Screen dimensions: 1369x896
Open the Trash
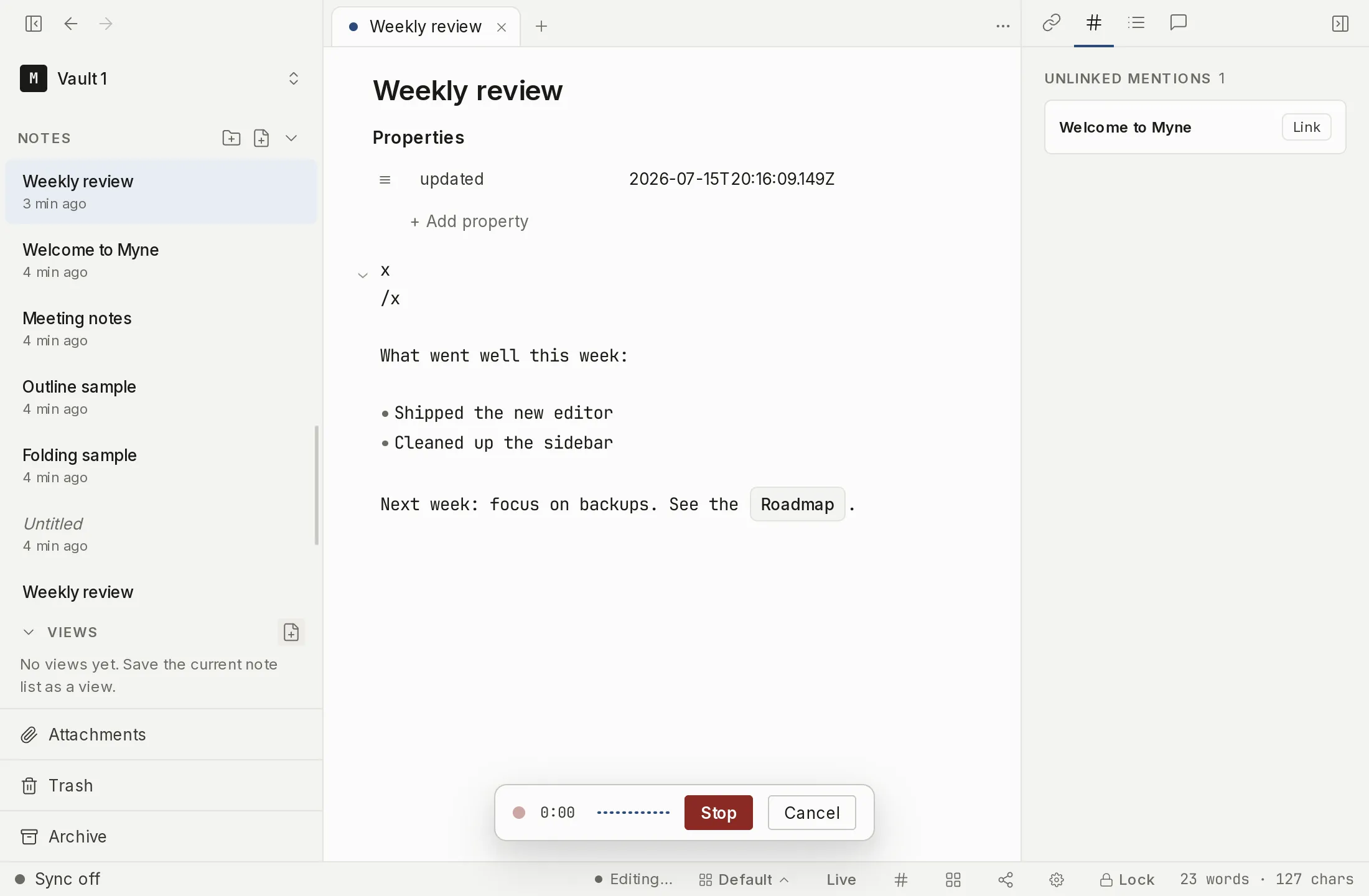[x=161, y=785]
